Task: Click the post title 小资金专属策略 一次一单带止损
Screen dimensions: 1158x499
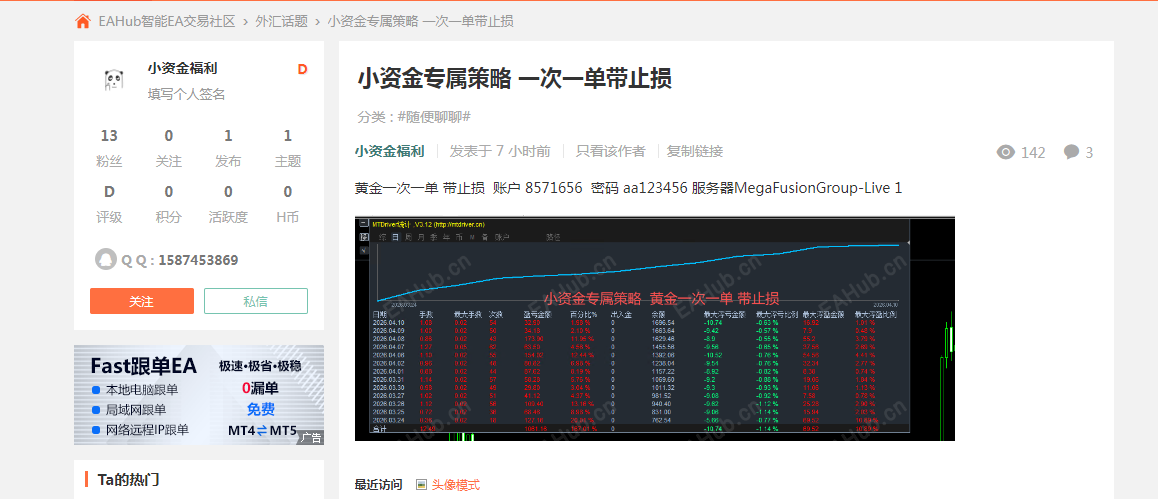Action: click(514, 79)
